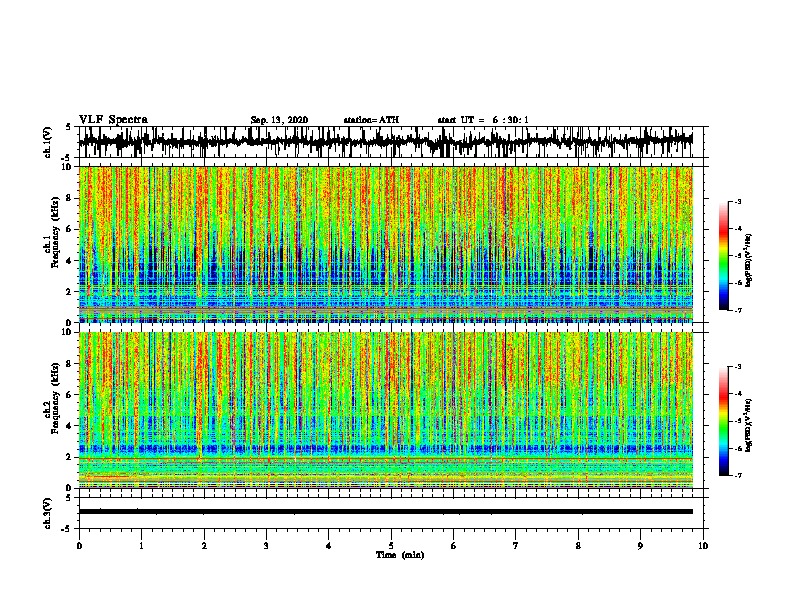This screenshot has width=792, height=612.
Task: Click the "start UT = 6:30:1" header text
Action: [x=483, y=120]
